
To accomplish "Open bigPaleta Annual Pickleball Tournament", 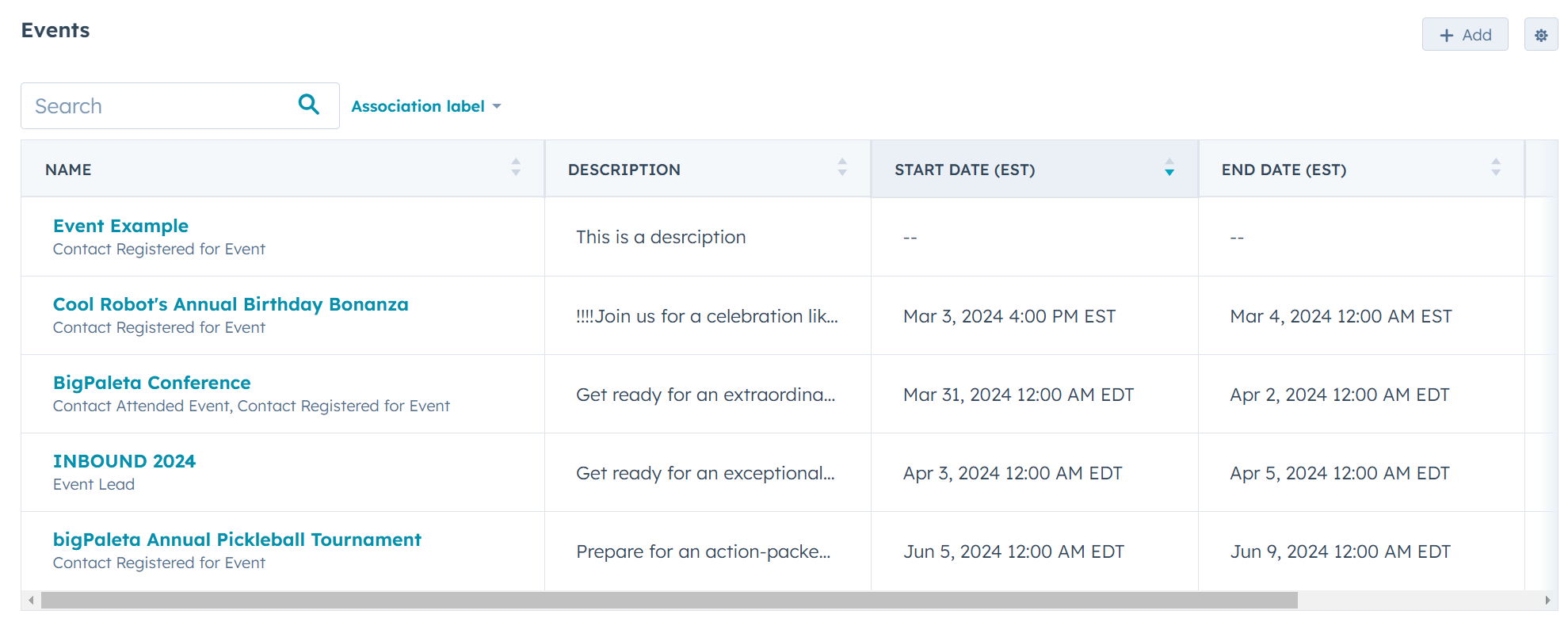I will tap(237, 540).
